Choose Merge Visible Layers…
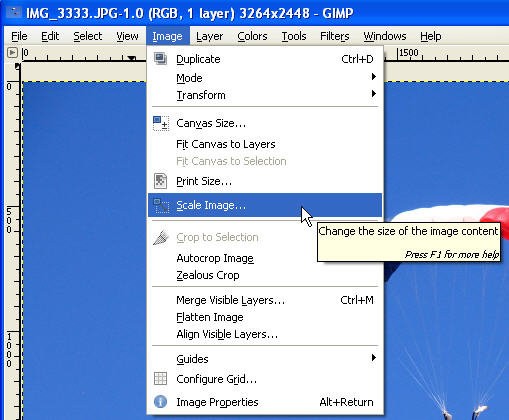Viewport: 509px width, 420px height. click(265, 300)
